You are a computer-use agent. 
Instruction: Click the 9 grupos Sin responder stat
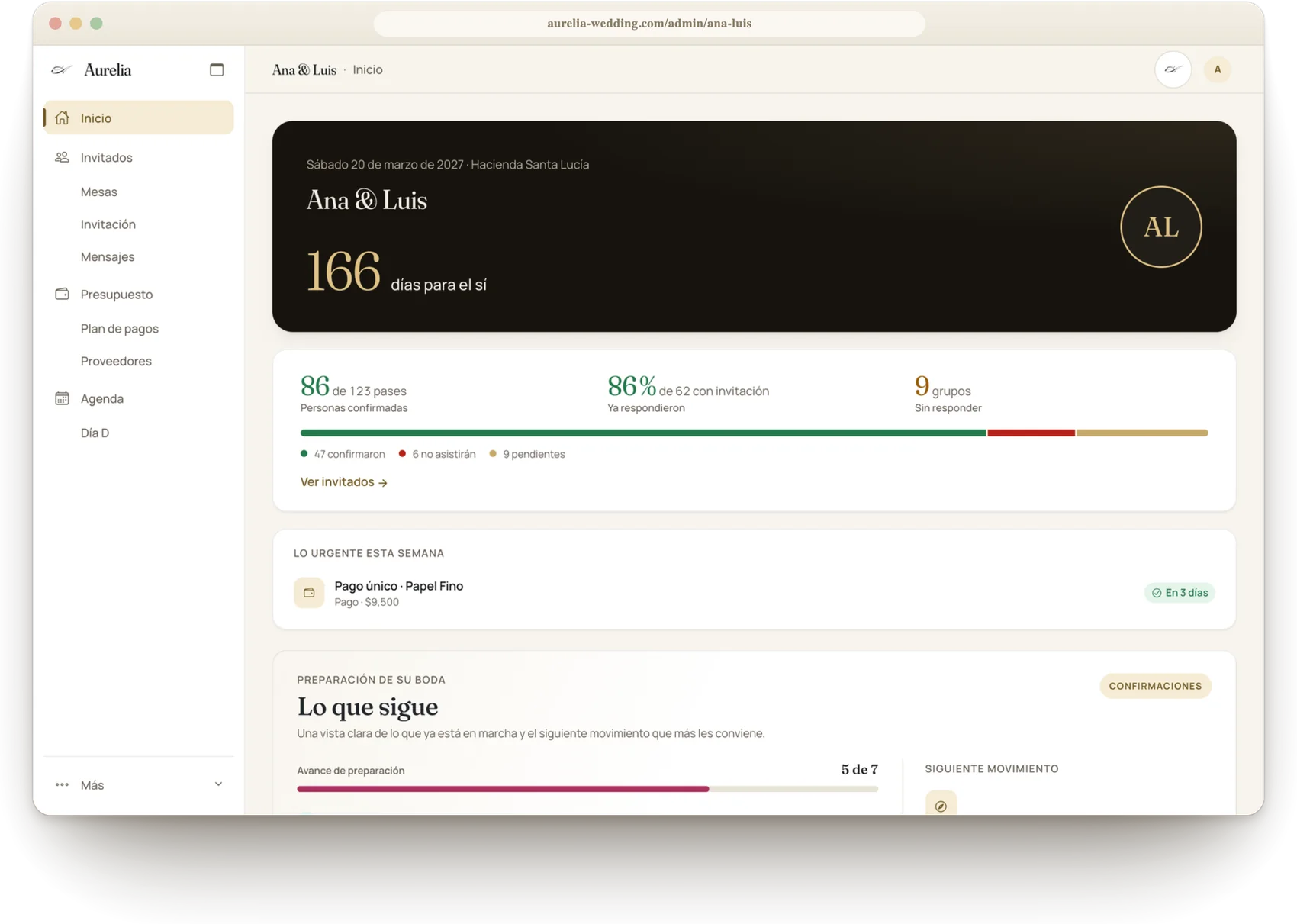[948, 394]
